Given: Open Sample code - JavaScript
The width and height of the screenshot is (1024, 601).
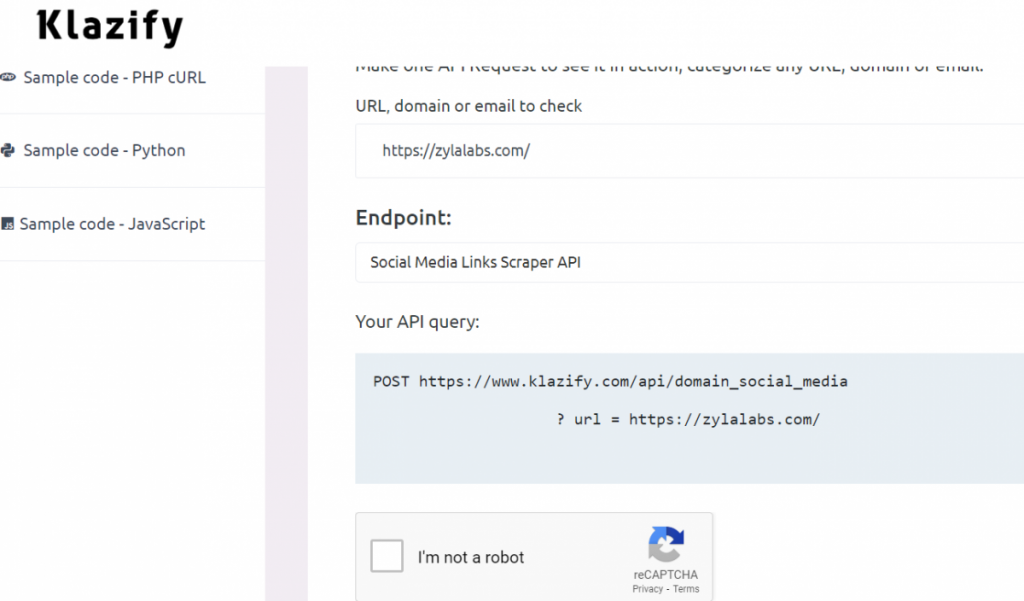Looking at the screenshot, I should click(112, 224).
